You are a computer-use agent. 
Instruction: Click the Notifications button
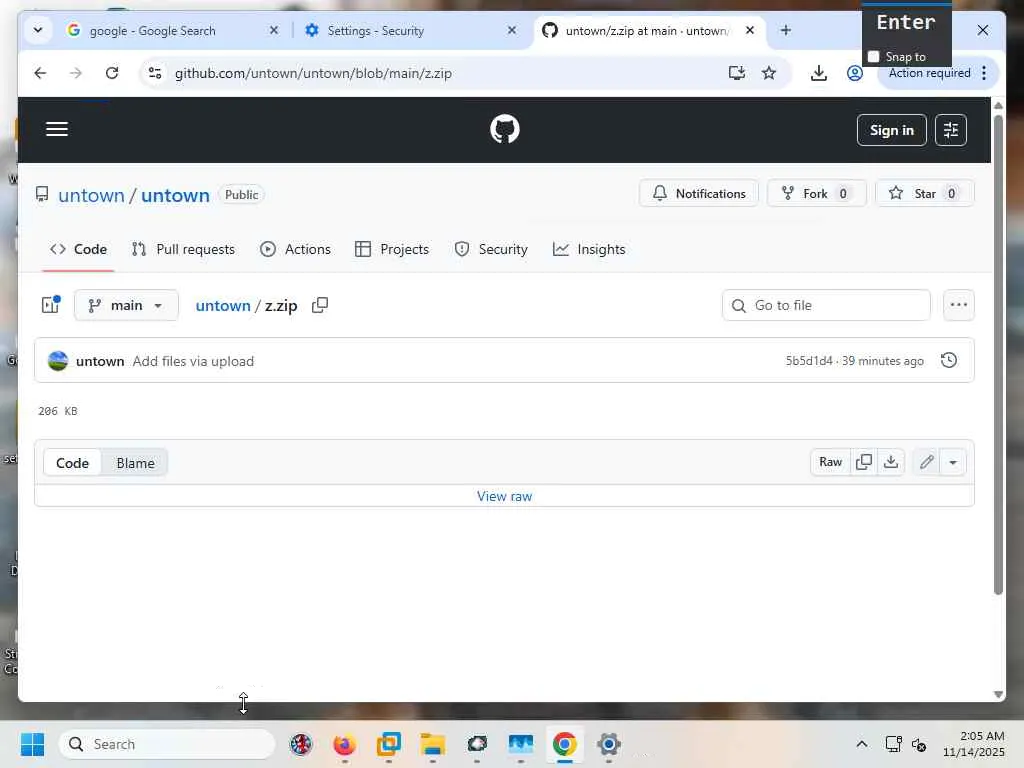point(699,193)
